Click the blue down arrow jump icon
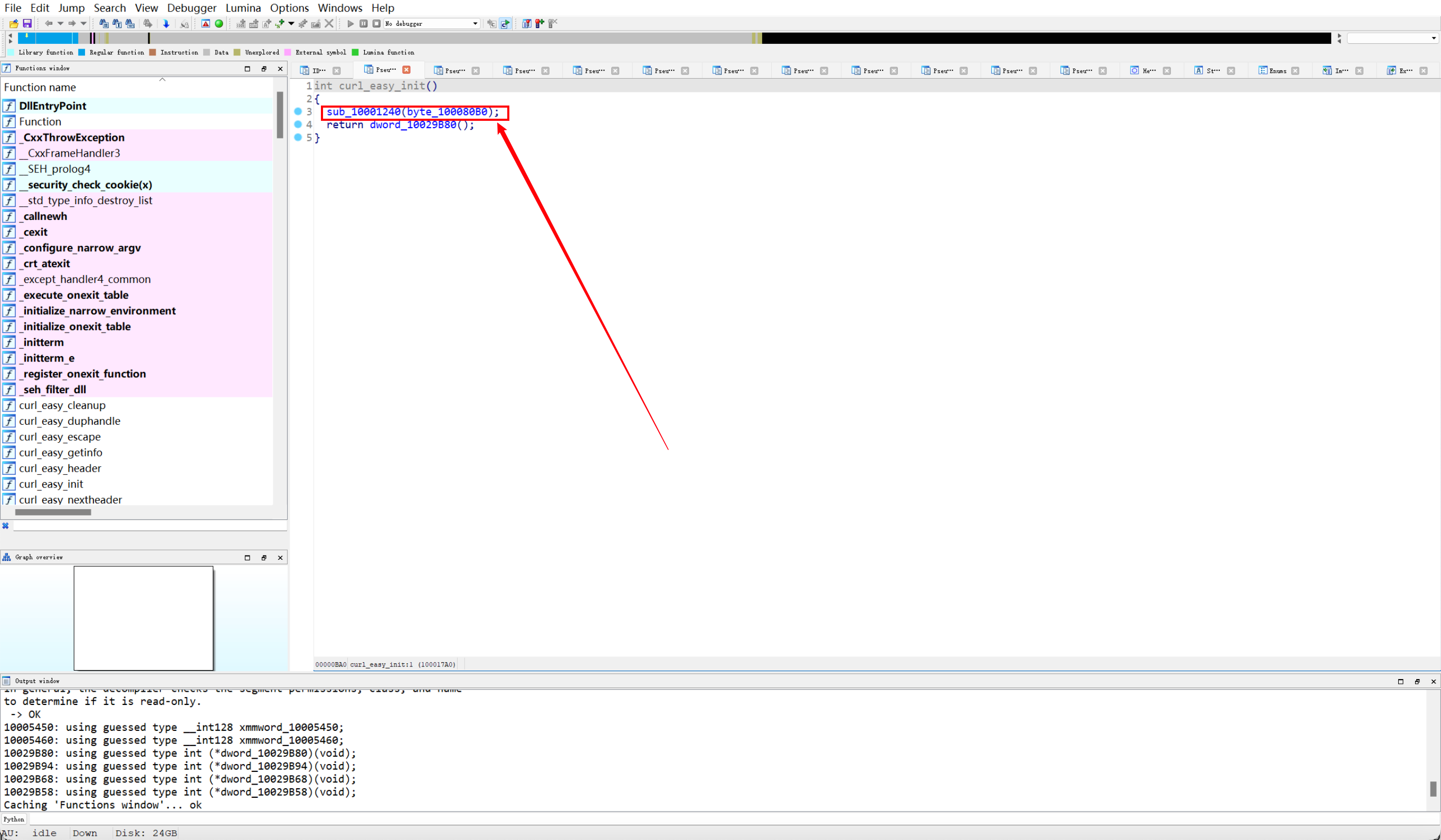This screenshot has width=1441, height=840. point(166,23)
